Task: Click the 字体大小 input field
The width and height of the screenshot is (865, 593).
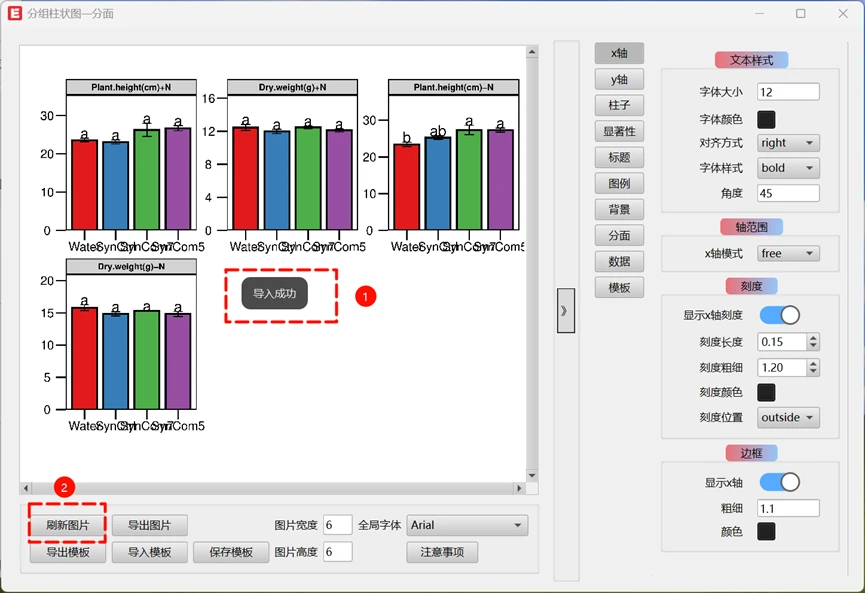Action: tap(788, 92)
